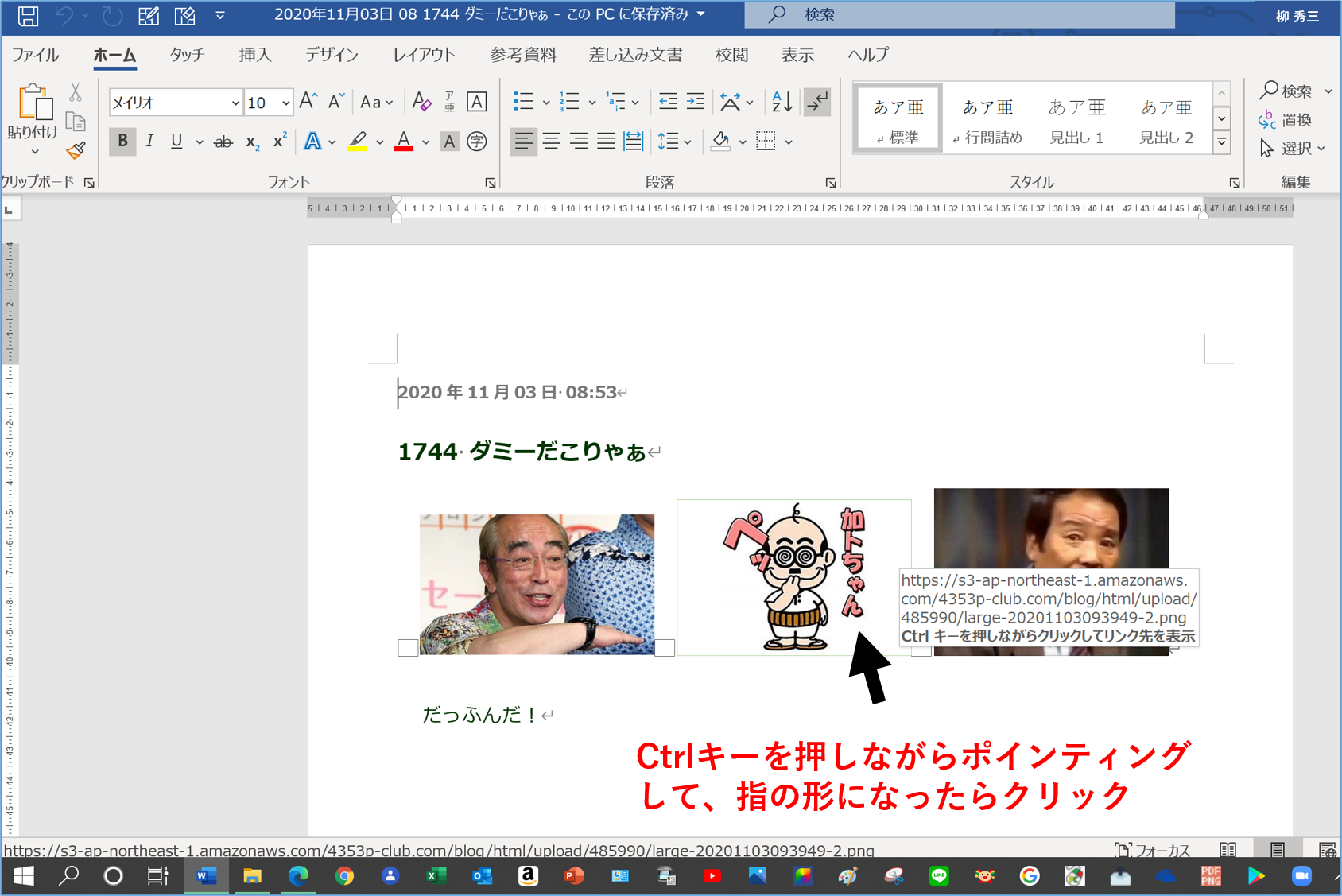This screenshot has height=896, width=1342.
Task: Apply yellow text highlight color
Action: (x=358, y=142)
